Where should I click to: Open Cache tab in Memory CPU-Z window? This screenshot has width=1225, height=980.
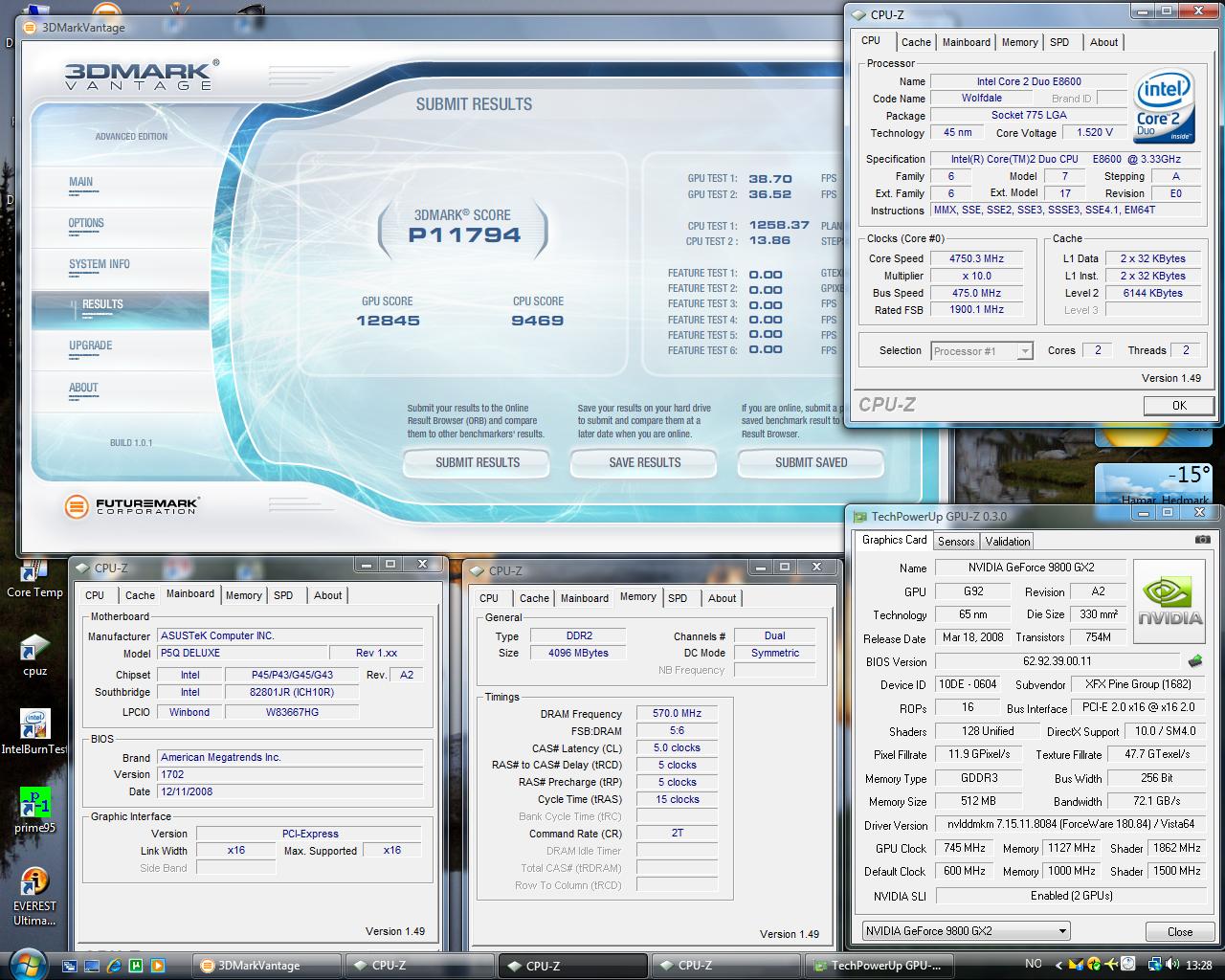[x=534, y=598]
